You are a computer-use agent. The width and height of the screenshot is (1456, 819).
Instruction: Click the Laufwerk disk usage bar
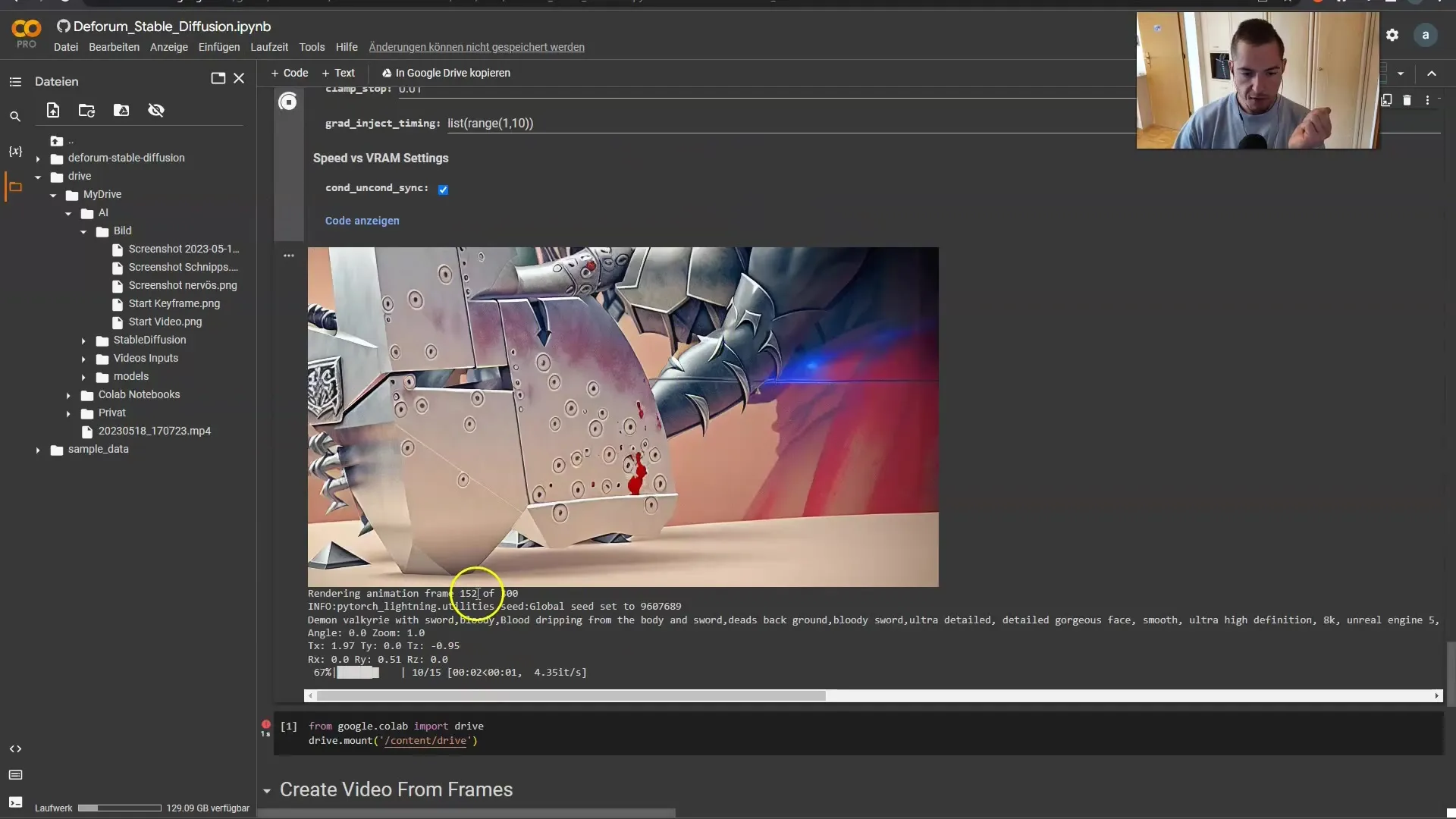point(120,808)
